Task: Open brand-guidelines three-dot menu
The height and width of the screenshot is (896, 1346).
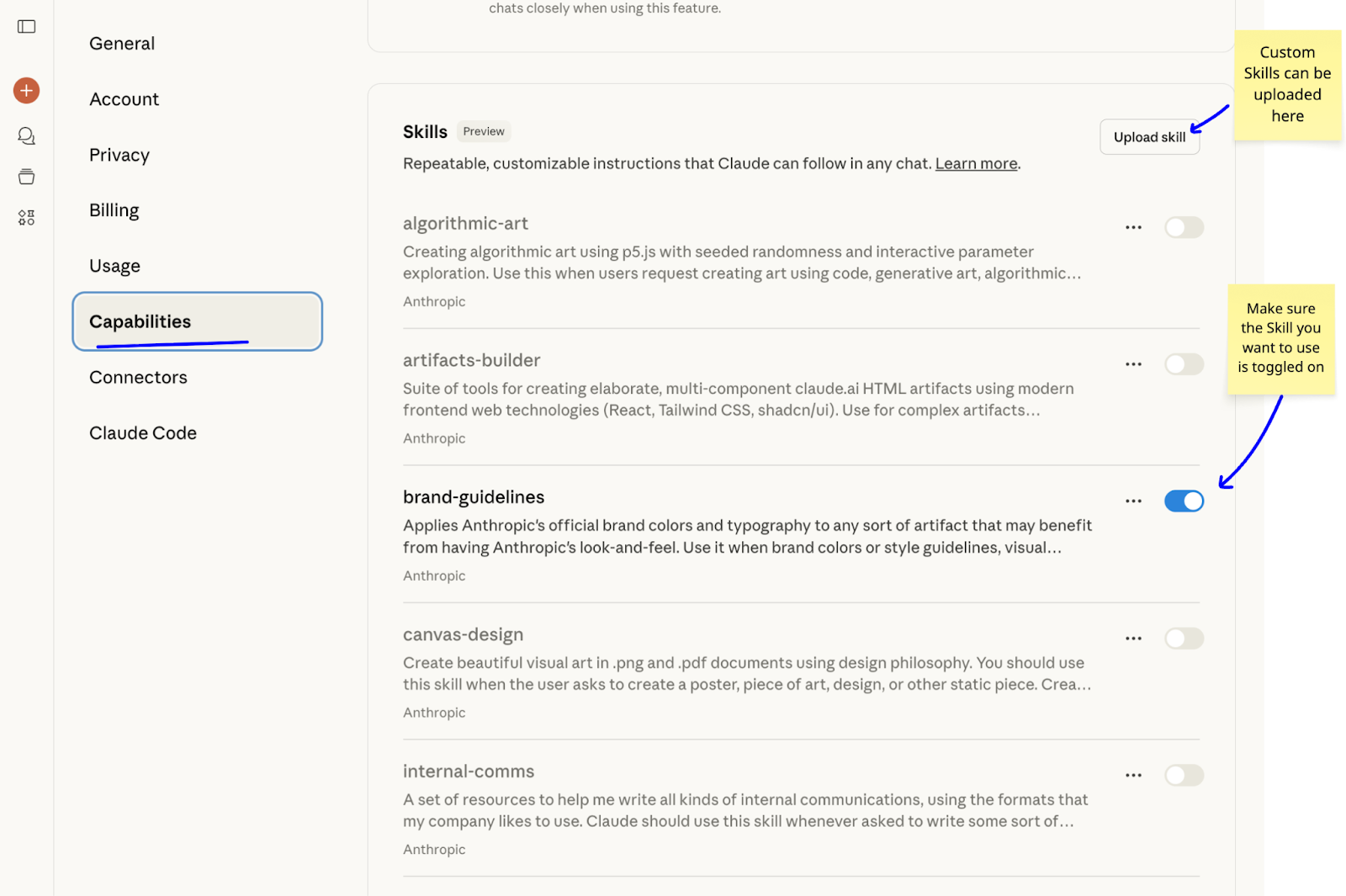Action: pyautogui.click(x=1133, y=501)
